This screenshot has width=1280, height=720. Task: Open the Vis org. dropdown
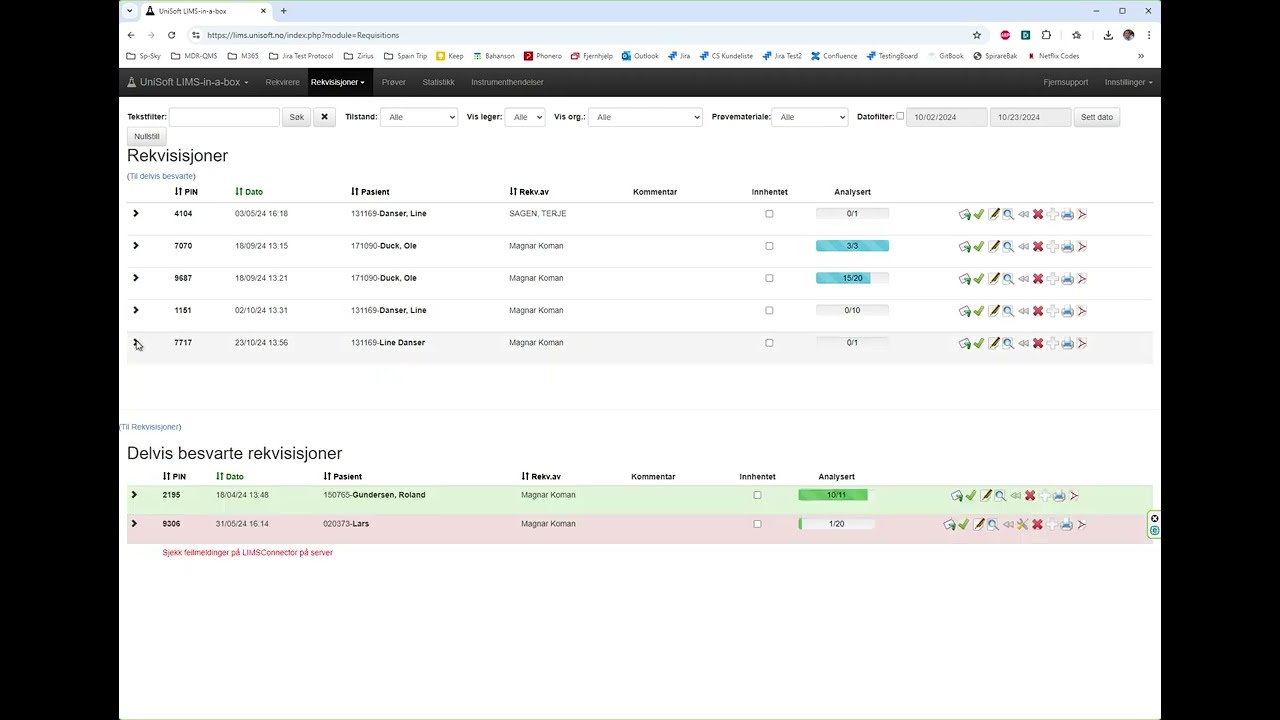pyautogui.click(x=645, y=117)
